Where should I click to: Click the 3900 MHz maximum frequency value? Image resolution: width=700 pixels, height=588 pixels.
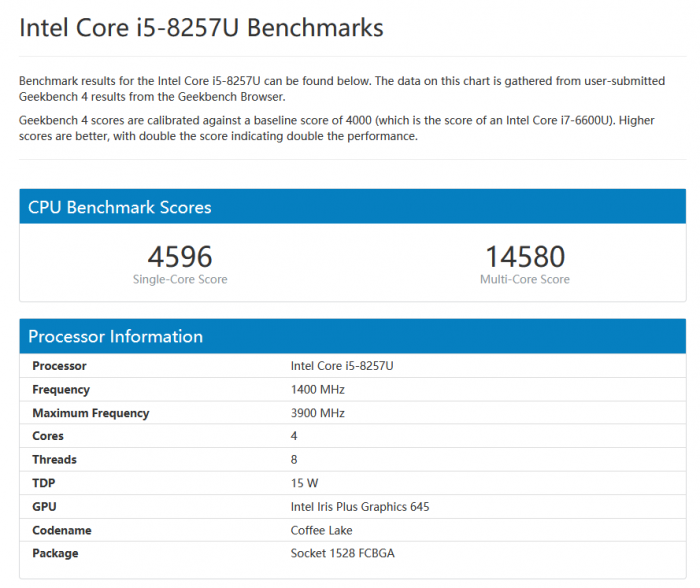[316, 413]
